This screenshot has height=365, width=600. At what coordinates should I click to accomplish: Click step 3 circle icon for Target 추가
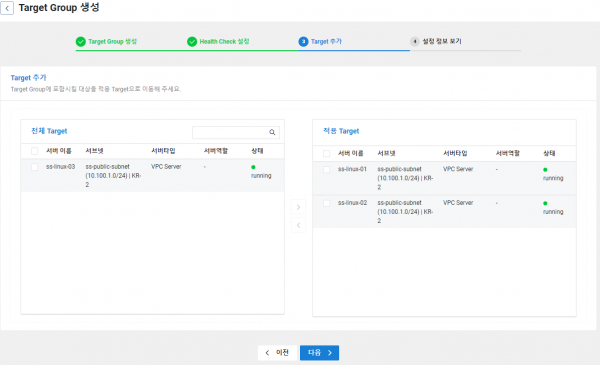(303, 41)
